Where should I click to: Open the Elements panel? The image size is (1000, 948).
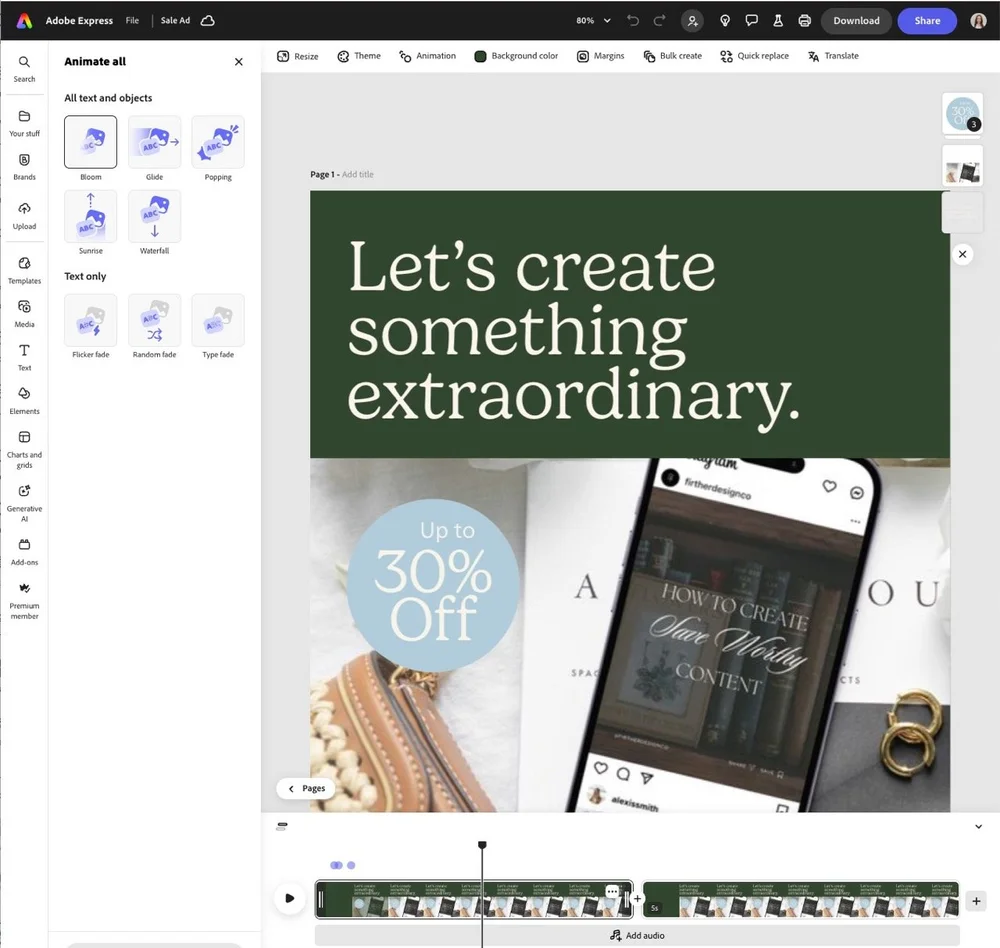[24, 401]
